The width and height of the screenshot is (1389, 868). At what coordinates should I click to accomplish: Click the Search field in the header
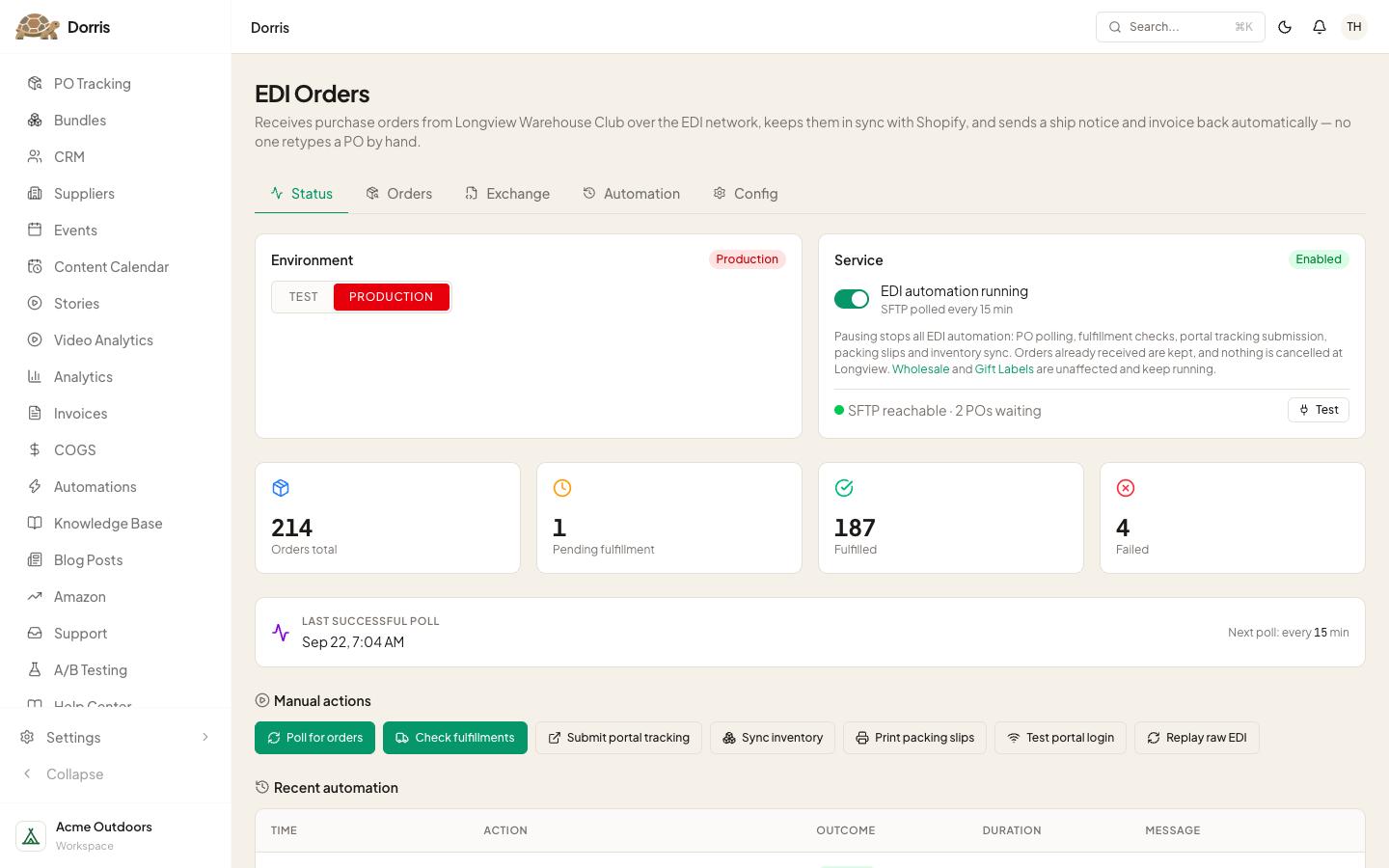coord(1181,27)
